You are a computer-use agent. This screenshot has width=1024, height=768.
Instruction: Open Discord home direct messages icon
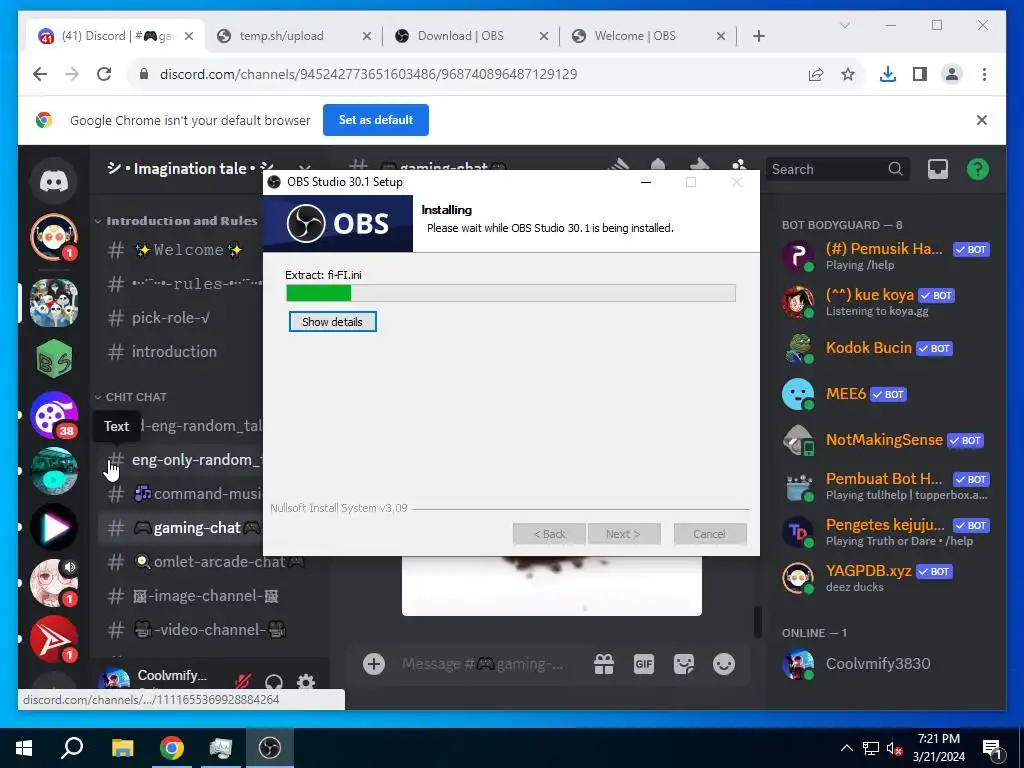click(54, 180)
